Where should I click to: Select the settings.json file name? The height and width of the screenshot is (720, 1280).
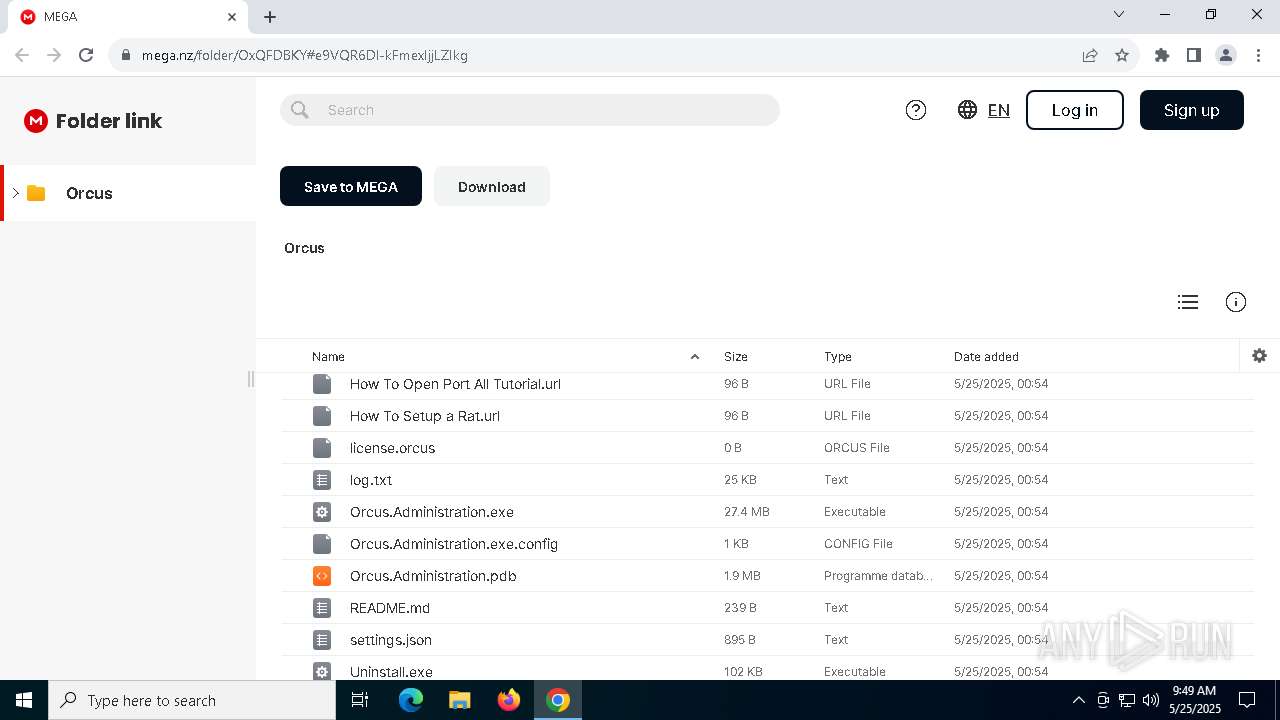(x=391, y=640)
